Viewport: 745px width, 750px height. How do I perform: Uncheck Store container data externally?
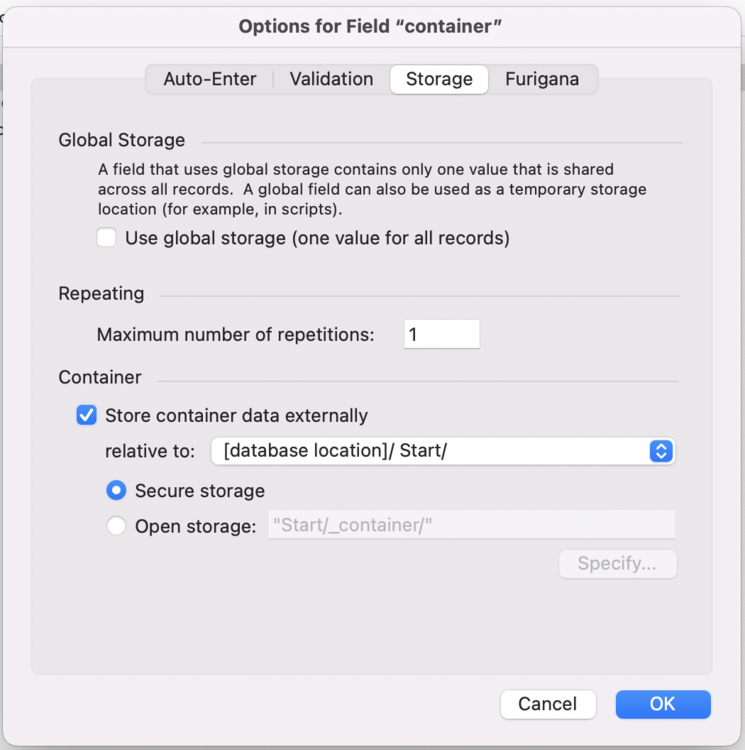(x=87, y=415)
